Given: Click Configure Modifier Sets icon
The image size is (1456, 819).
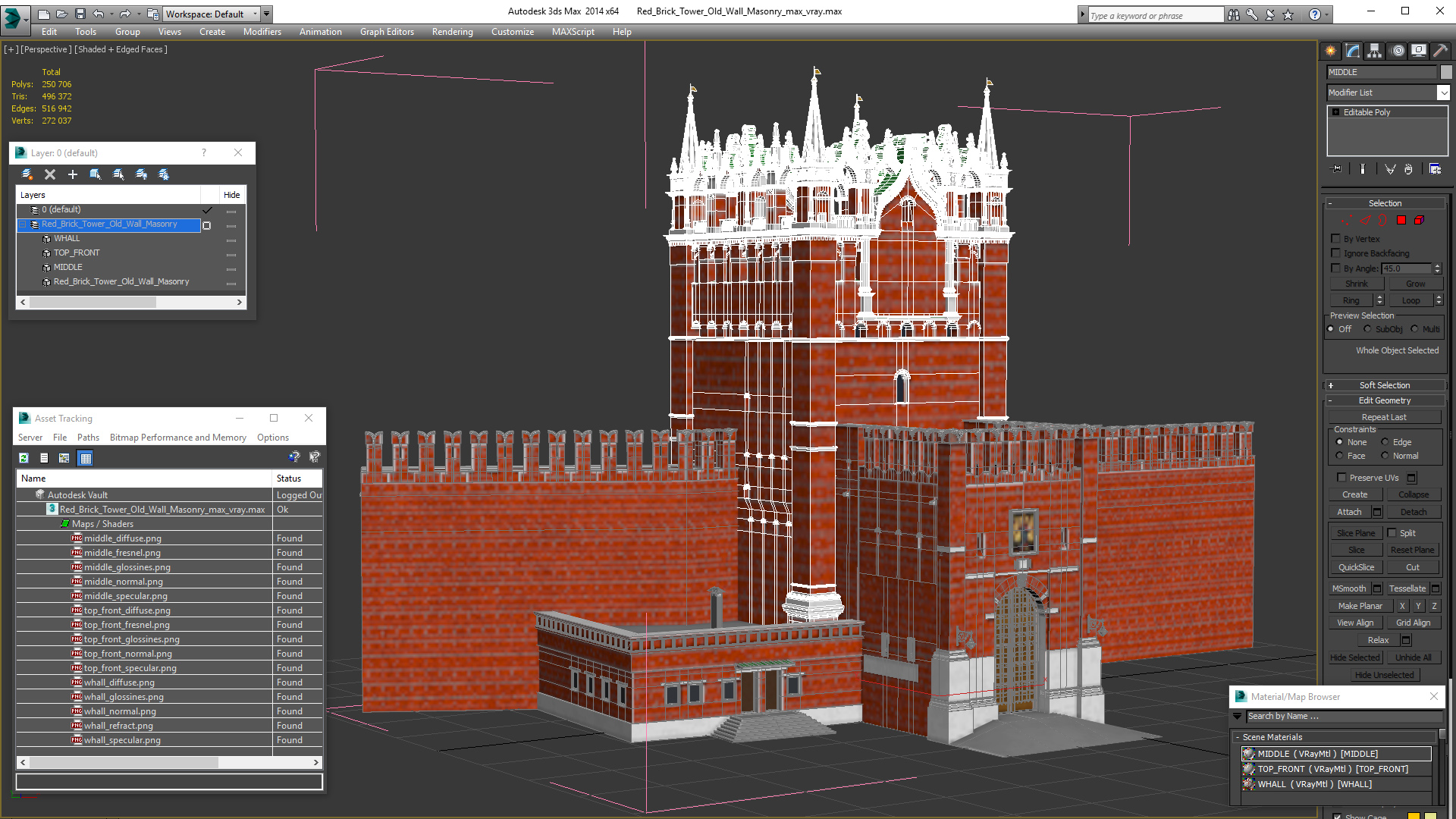Looking at the screenshot, I should tap(1436, 169).
